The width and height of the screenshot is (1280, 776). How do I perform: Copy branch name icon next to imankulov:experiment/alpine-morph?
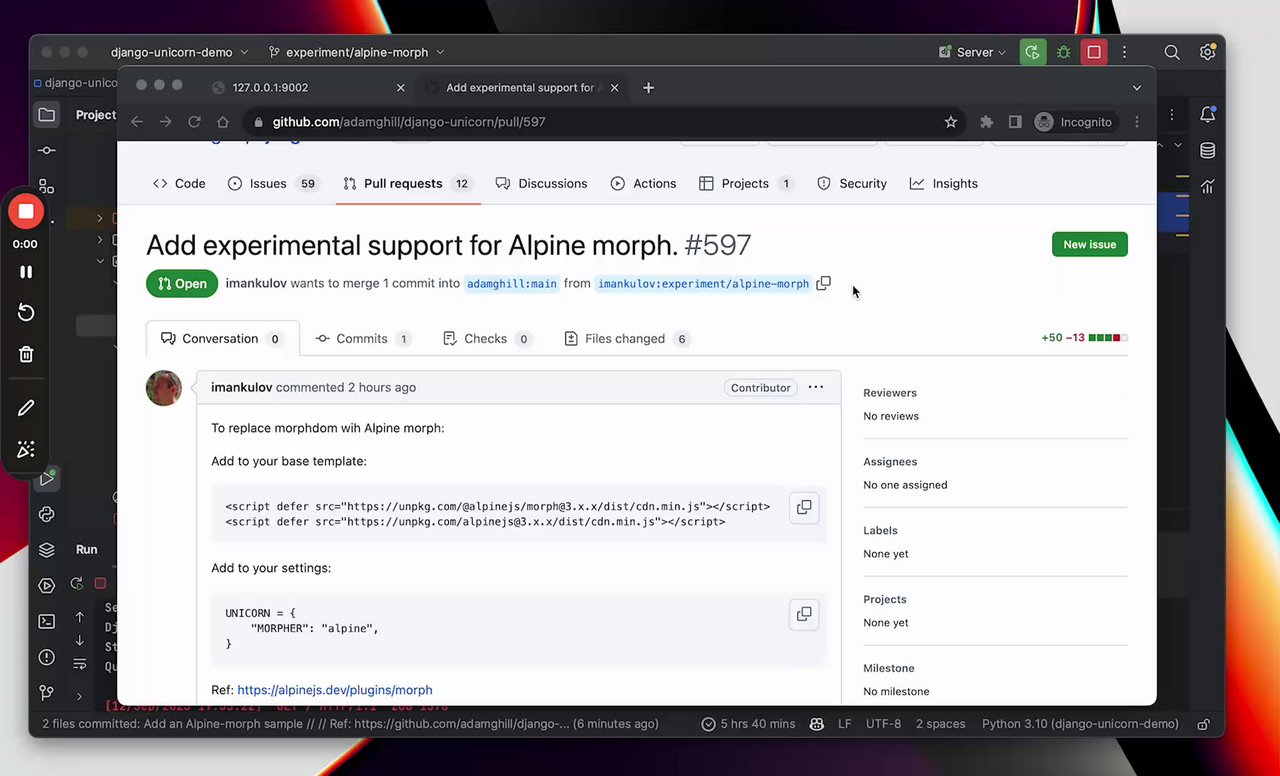click(x=823, y=284)
